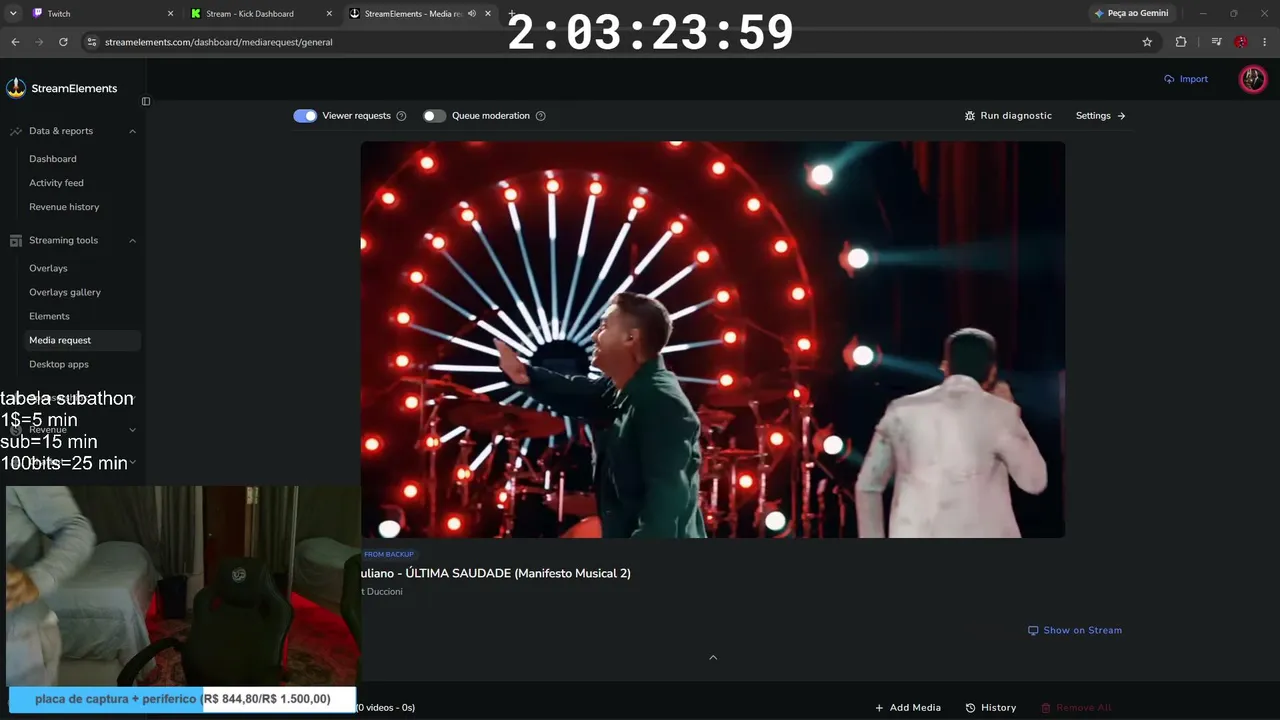Collapse the Data & reports section
This screenshot has width=1280, height=720.
(x=132, y=131)
